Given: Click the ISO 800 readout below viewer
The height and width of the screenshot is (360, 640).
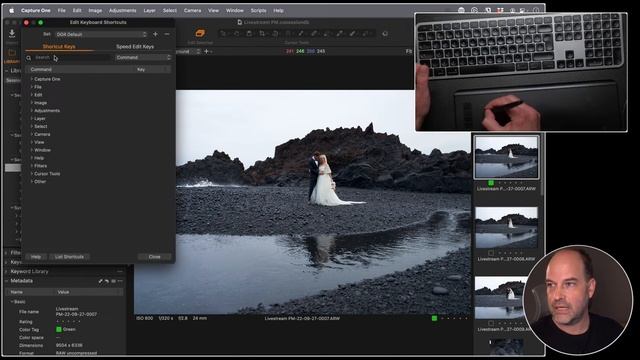Looking at the screenshot, I should 144,318.
